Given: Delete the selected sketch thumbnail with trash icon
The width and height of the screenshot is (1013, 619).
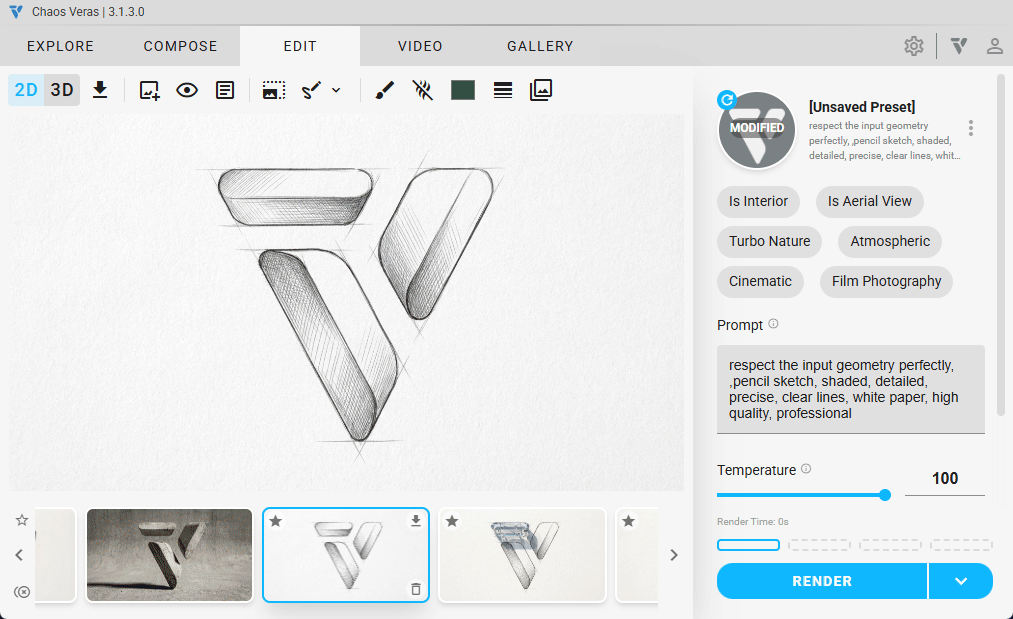Looking at the screenshot, I should (x=416, y=589).
